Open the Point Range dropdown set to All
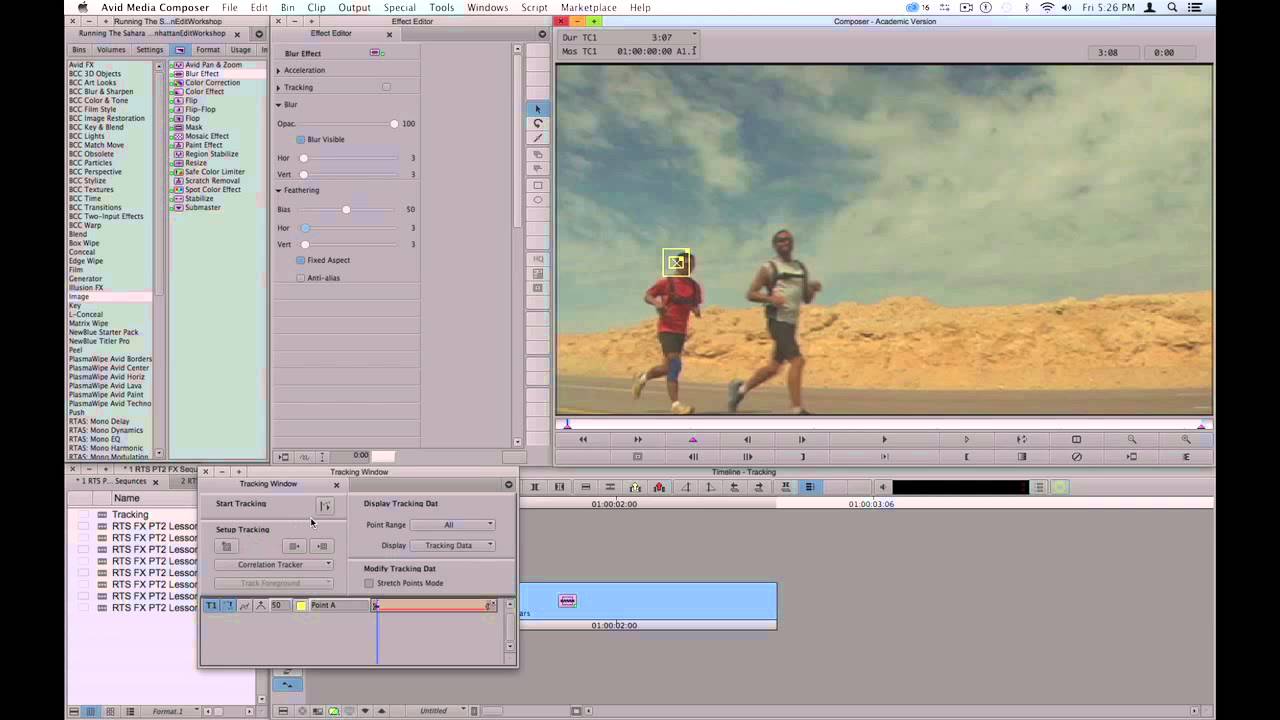1280x720 pixels. (452, 525)
